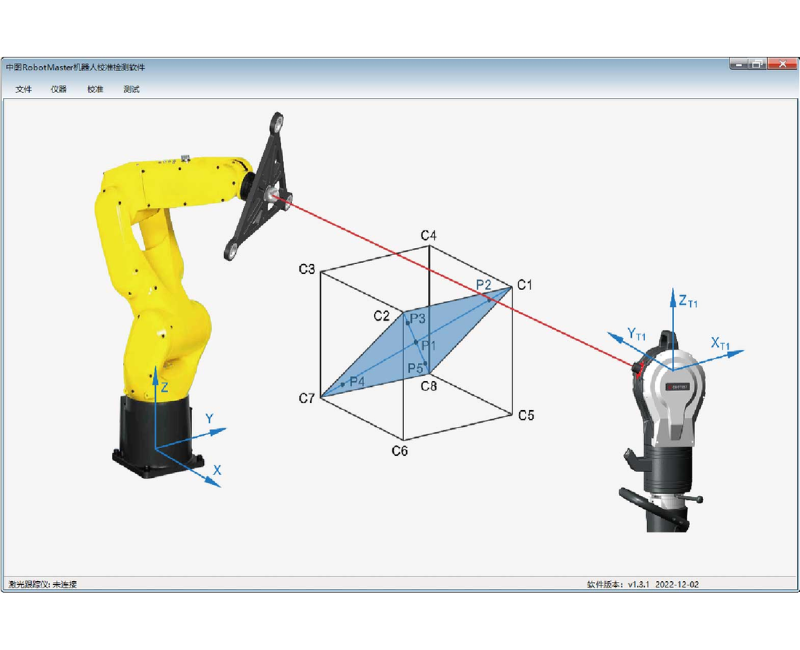Click the tracker XT1 axis label
Viewport: 800px width, 650px height.
[720, 343]
